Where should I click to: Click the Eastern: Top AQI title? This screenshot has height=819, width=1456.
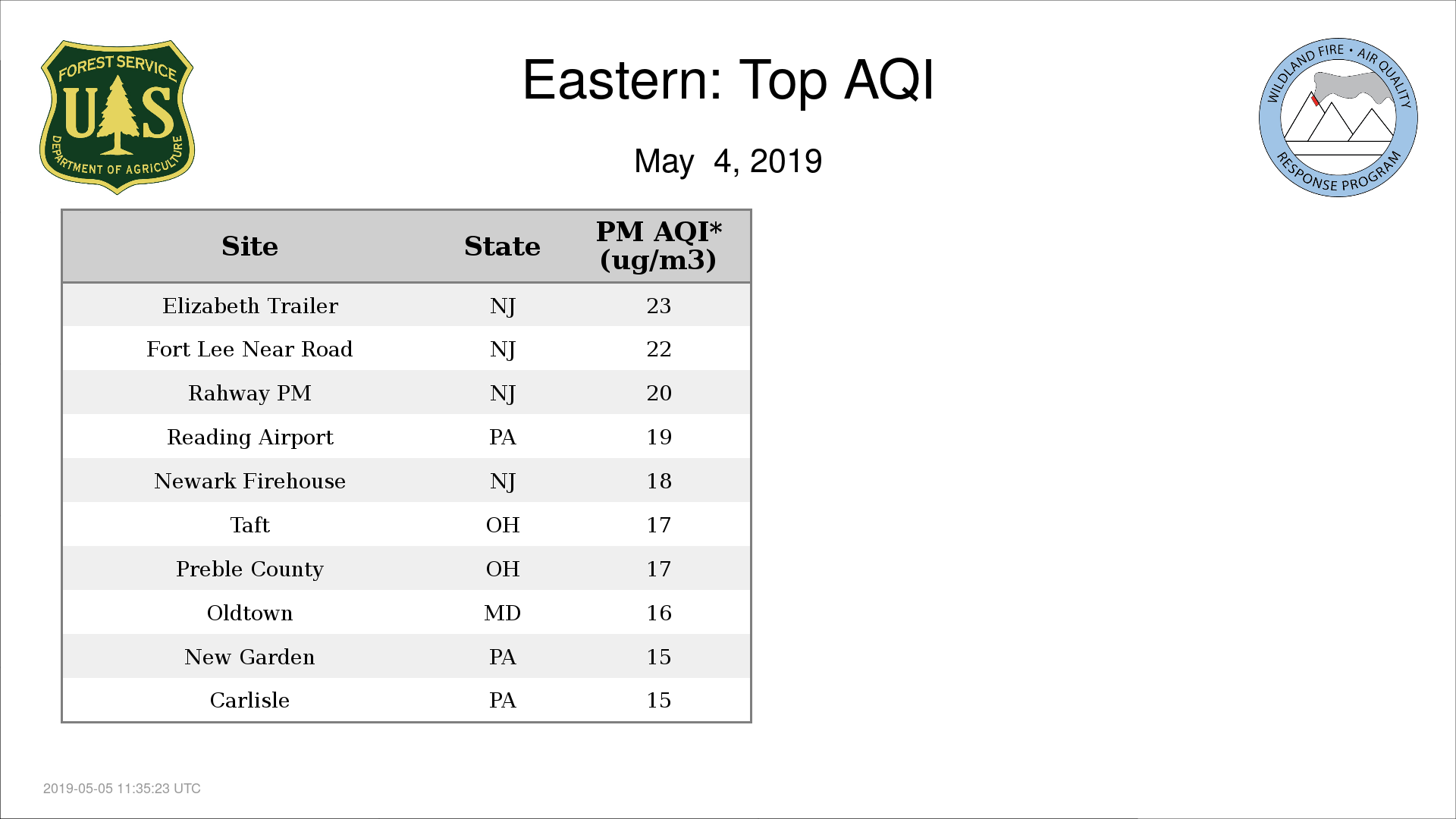click(728, 80)
